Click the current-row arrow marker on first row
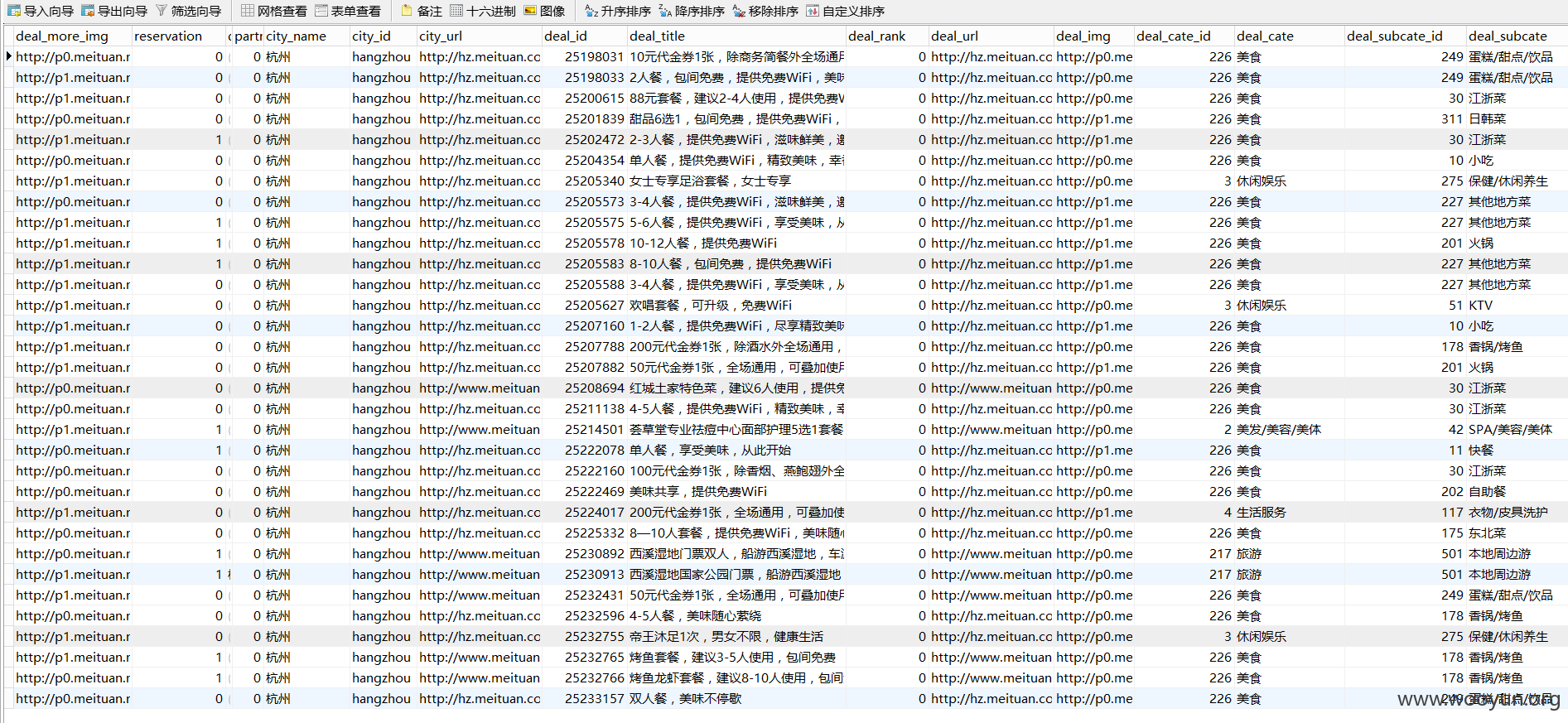1568x723 pixels. [8, 56]
